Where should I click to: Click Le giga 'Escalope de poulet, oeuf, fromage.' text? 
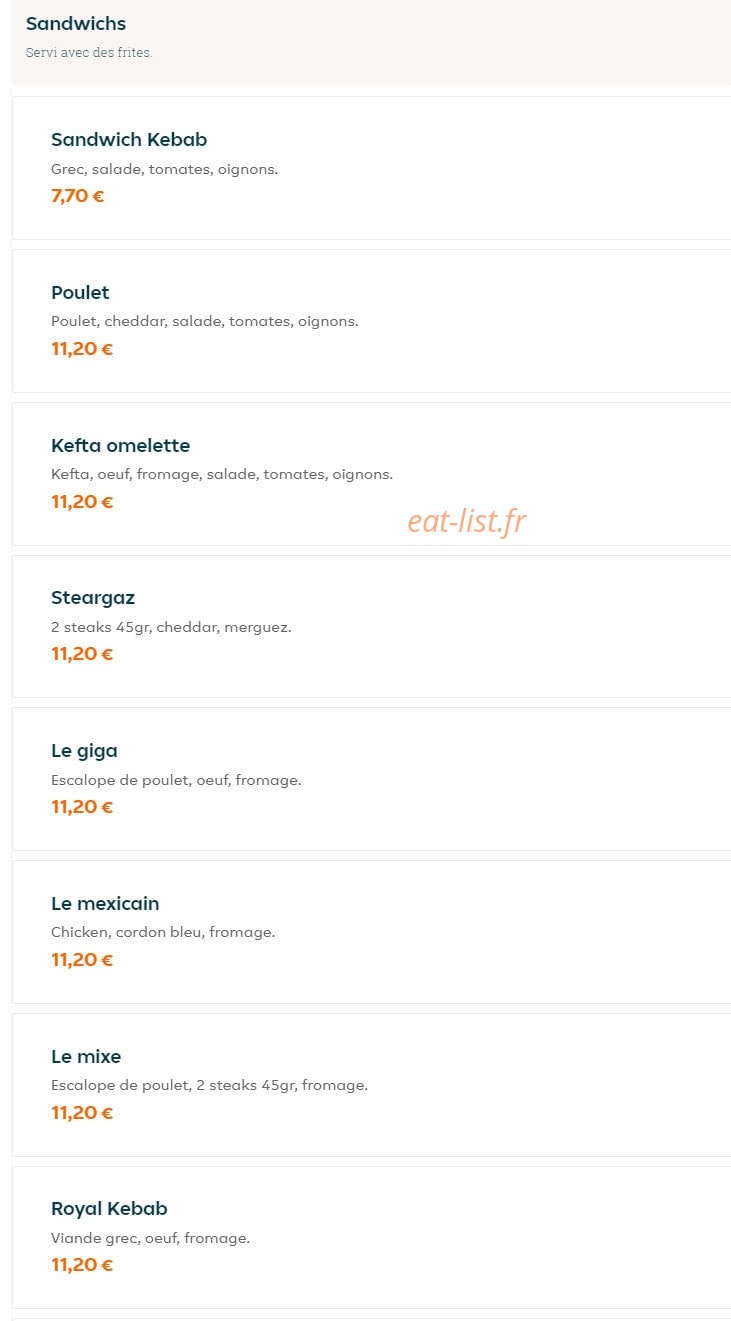176,780
